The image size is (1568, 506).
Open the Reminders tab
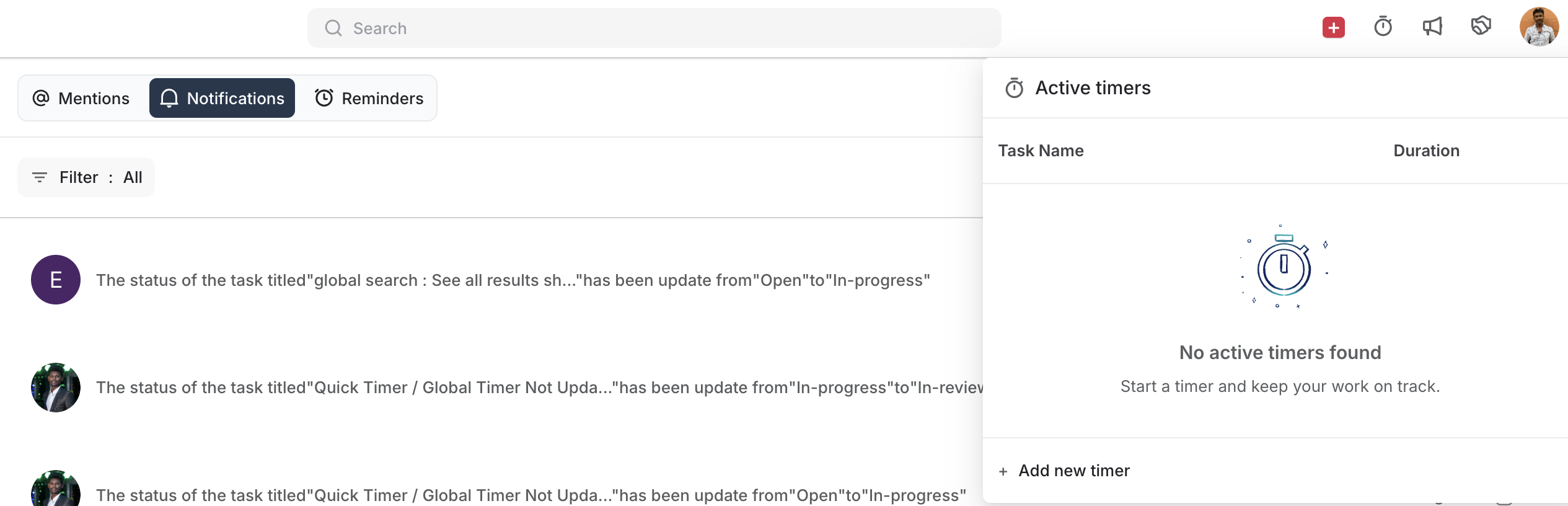(x=369, y=99)
